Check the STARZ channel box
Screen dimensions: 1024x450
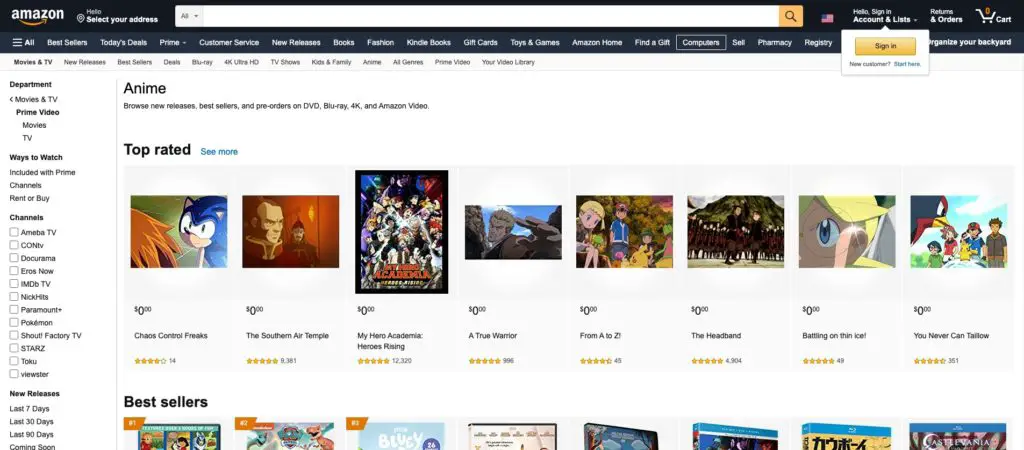14,348
